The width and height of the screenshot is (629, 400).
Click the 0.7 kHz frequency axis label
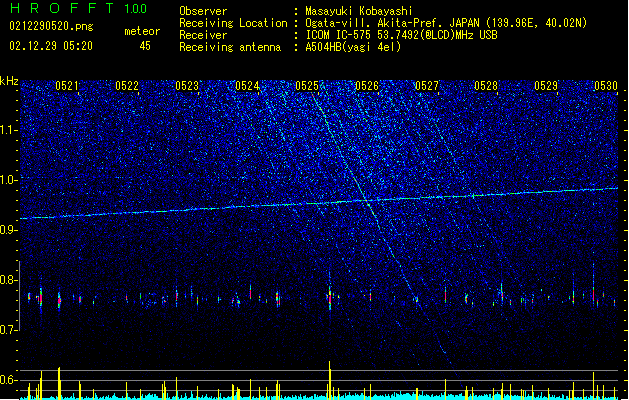[9, 330]
